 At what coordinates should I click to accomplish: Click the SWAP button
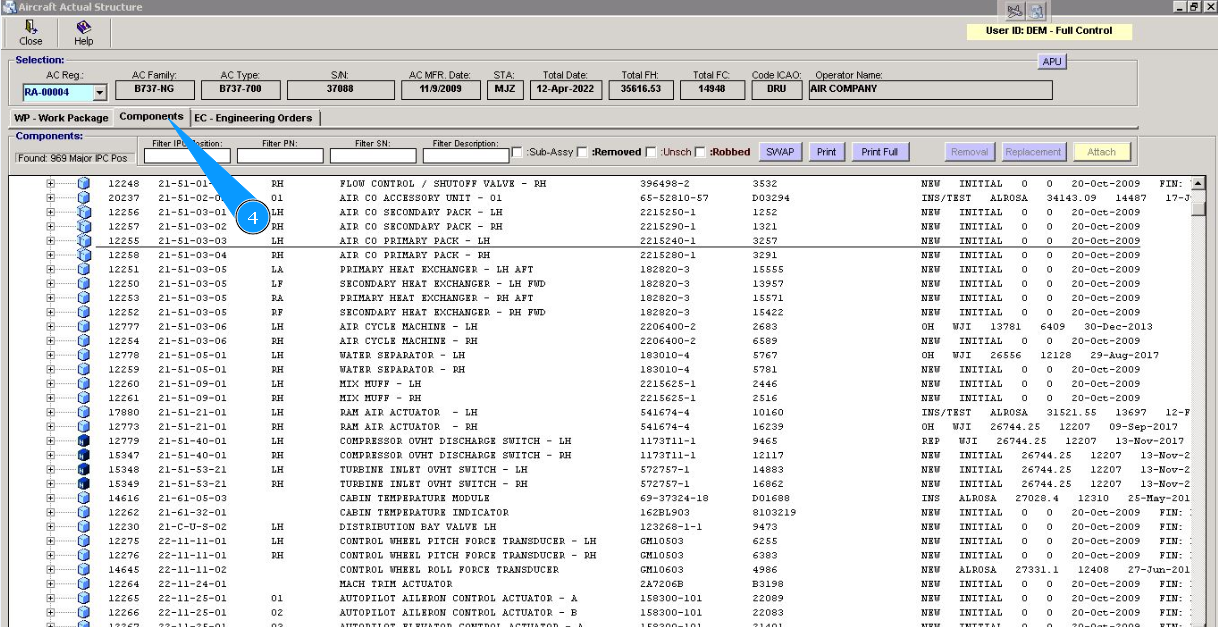(780, 152)
